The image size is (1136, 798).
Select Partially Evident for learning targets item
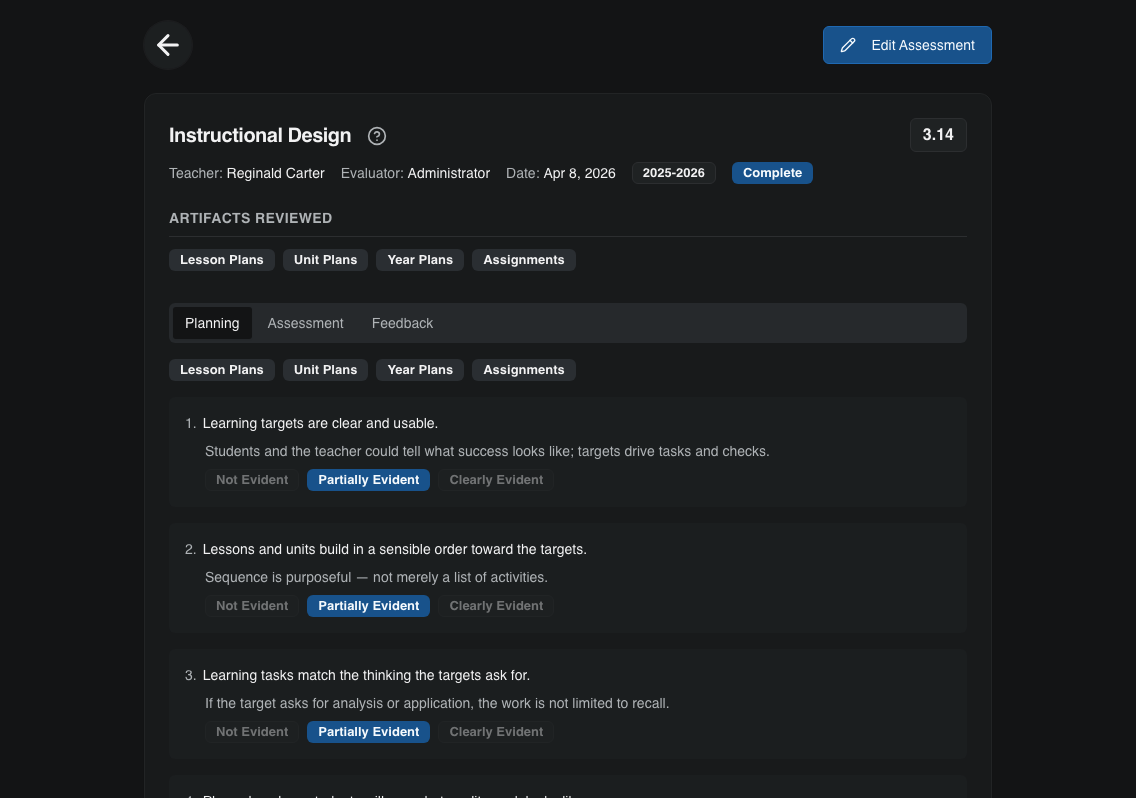pos(368,480)
